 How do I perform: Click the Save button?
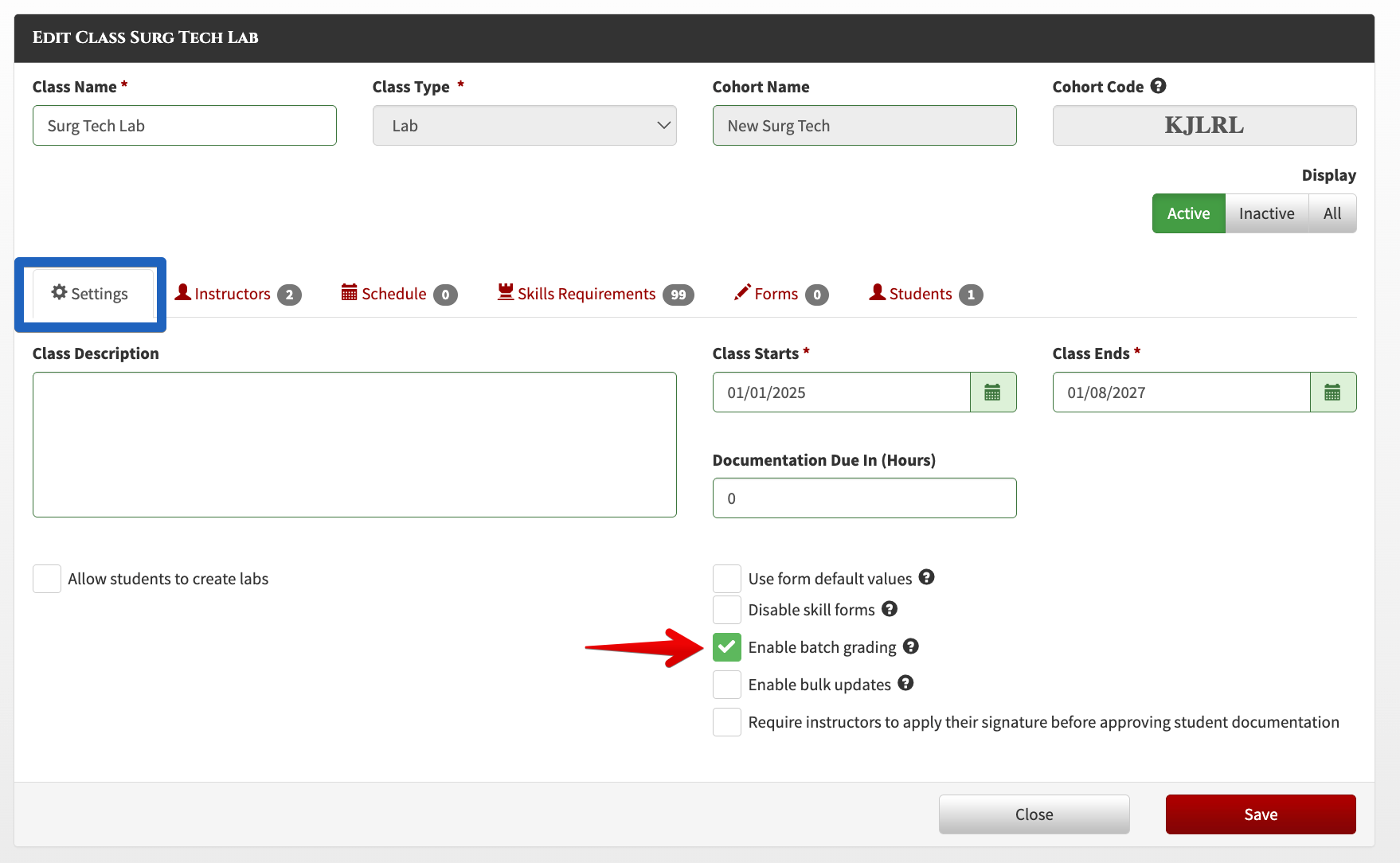tap(1261, 814)
